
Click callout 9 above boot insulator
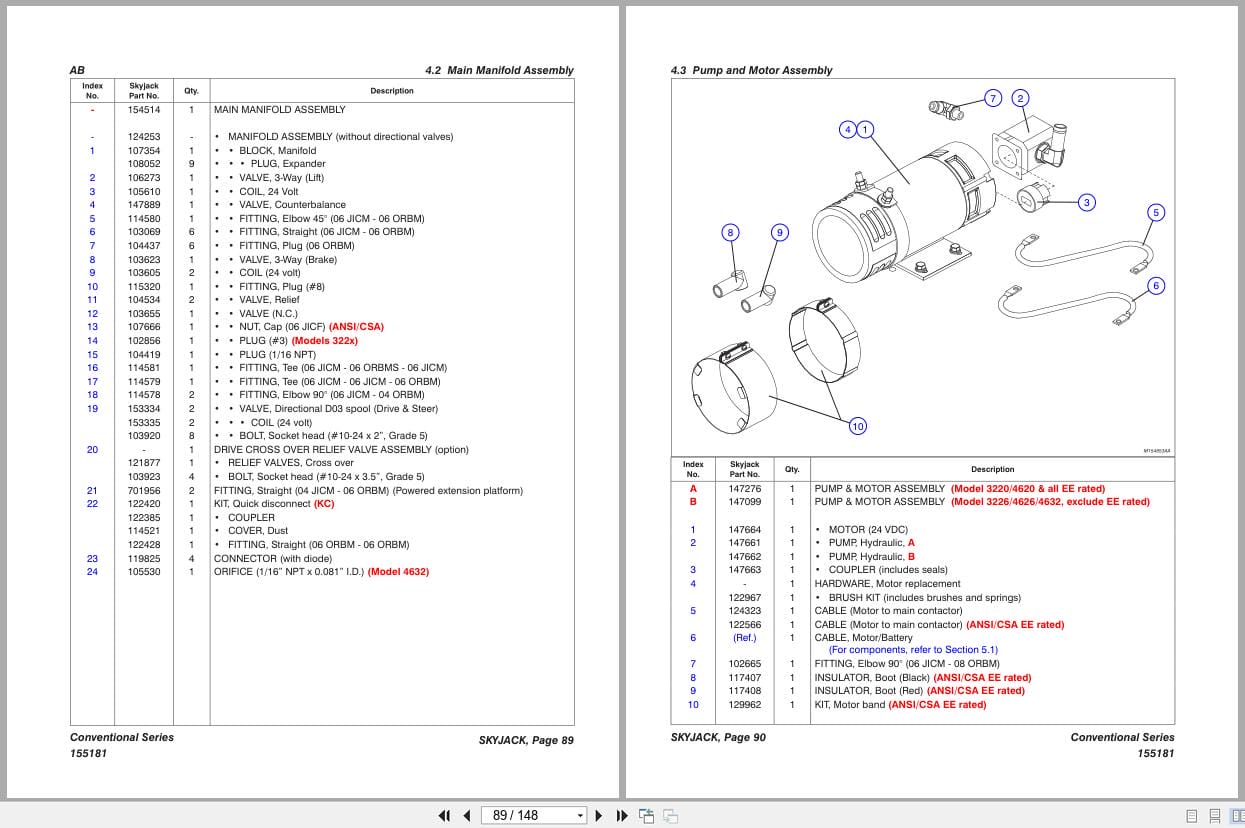pyautogui.click(x=780, y=232)
